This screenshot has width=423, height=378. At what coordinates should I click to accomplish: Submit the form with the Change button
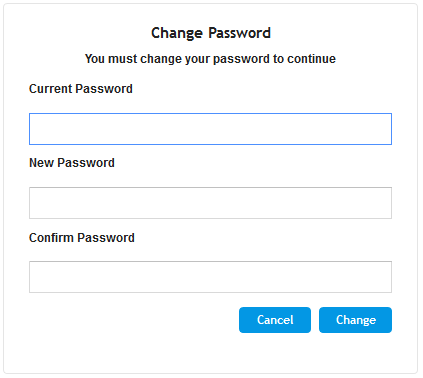point(355,320)
